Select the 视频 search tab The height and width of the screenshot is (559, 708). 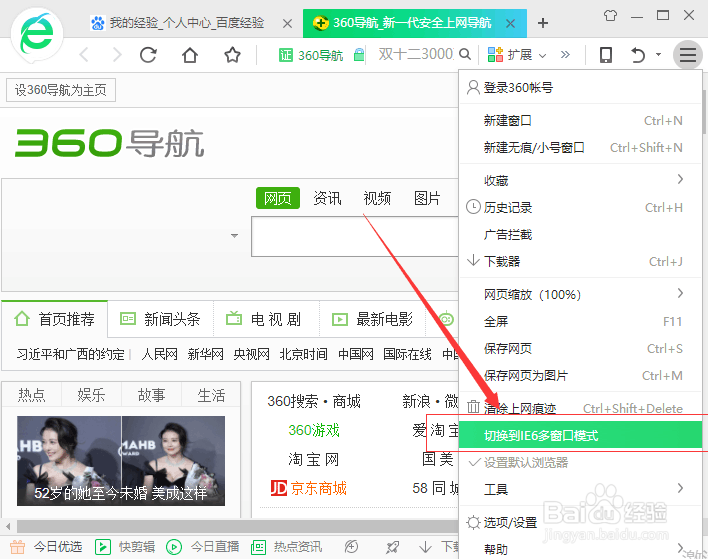pos(377,198)
